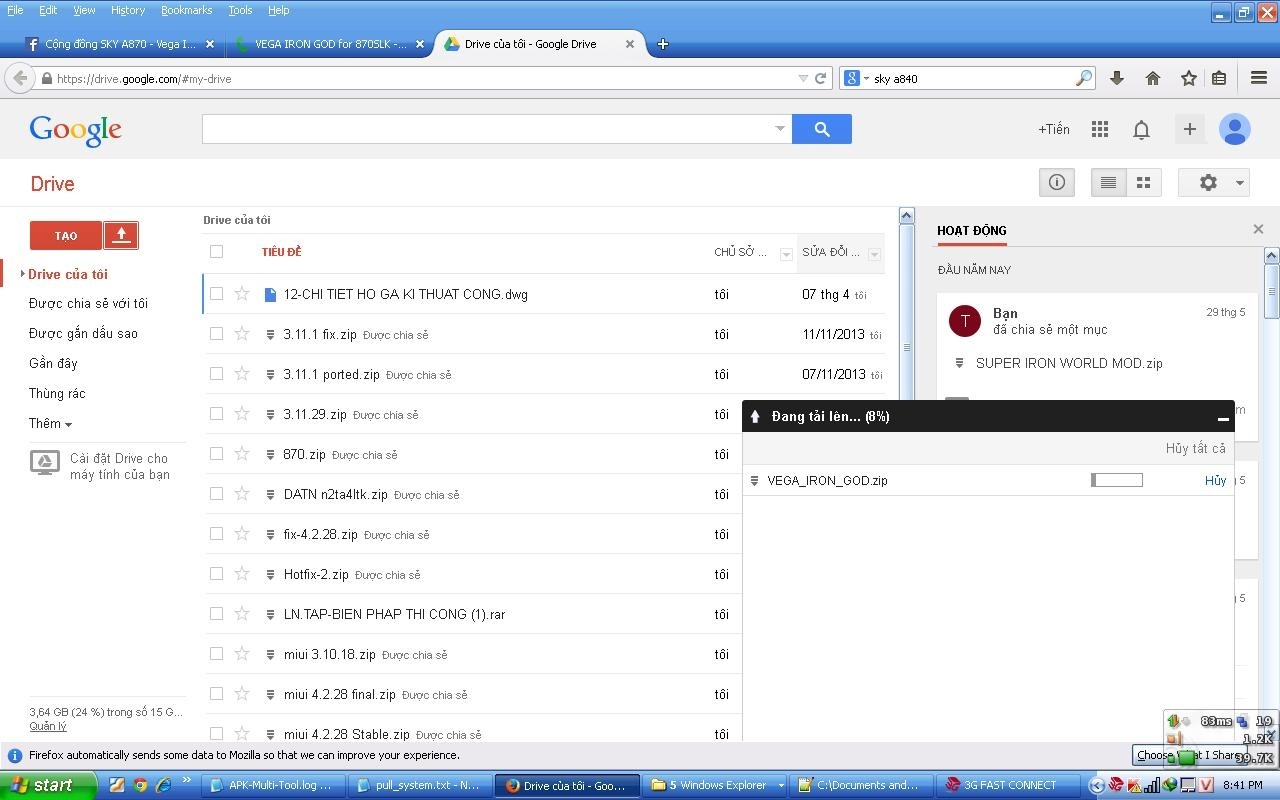Screen dimensions: 1280x800
Task: Toggle the select-all checkbox in header
Action: point(216,252)
